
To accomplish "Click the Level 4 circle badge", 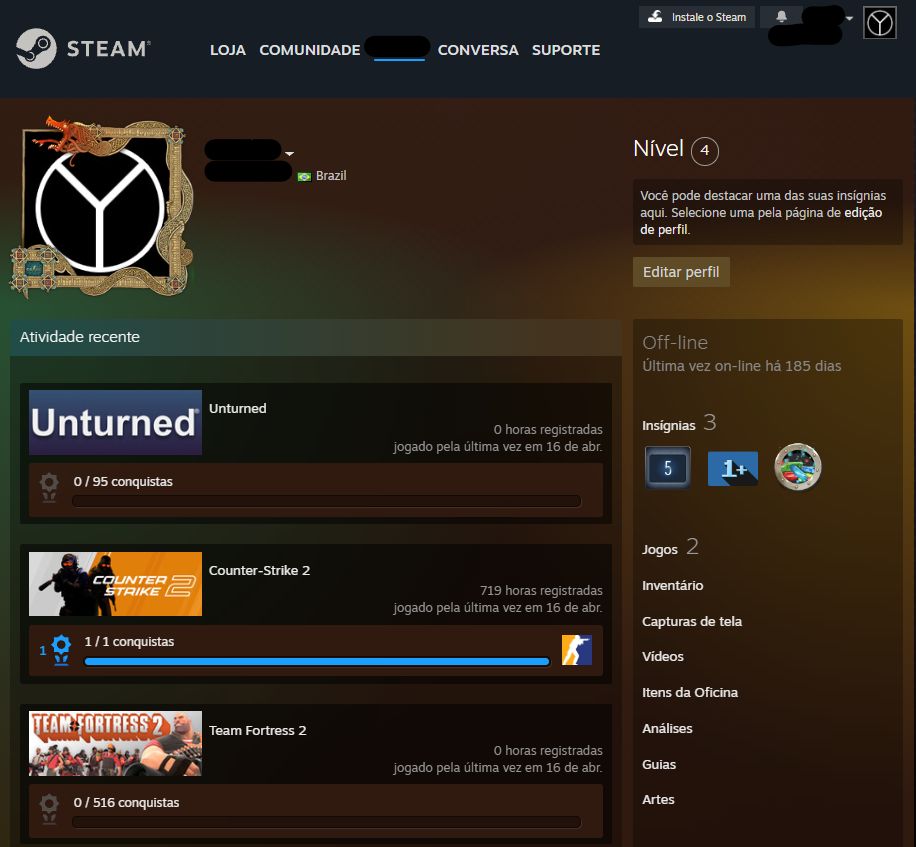I will click(x=705, y=151).
